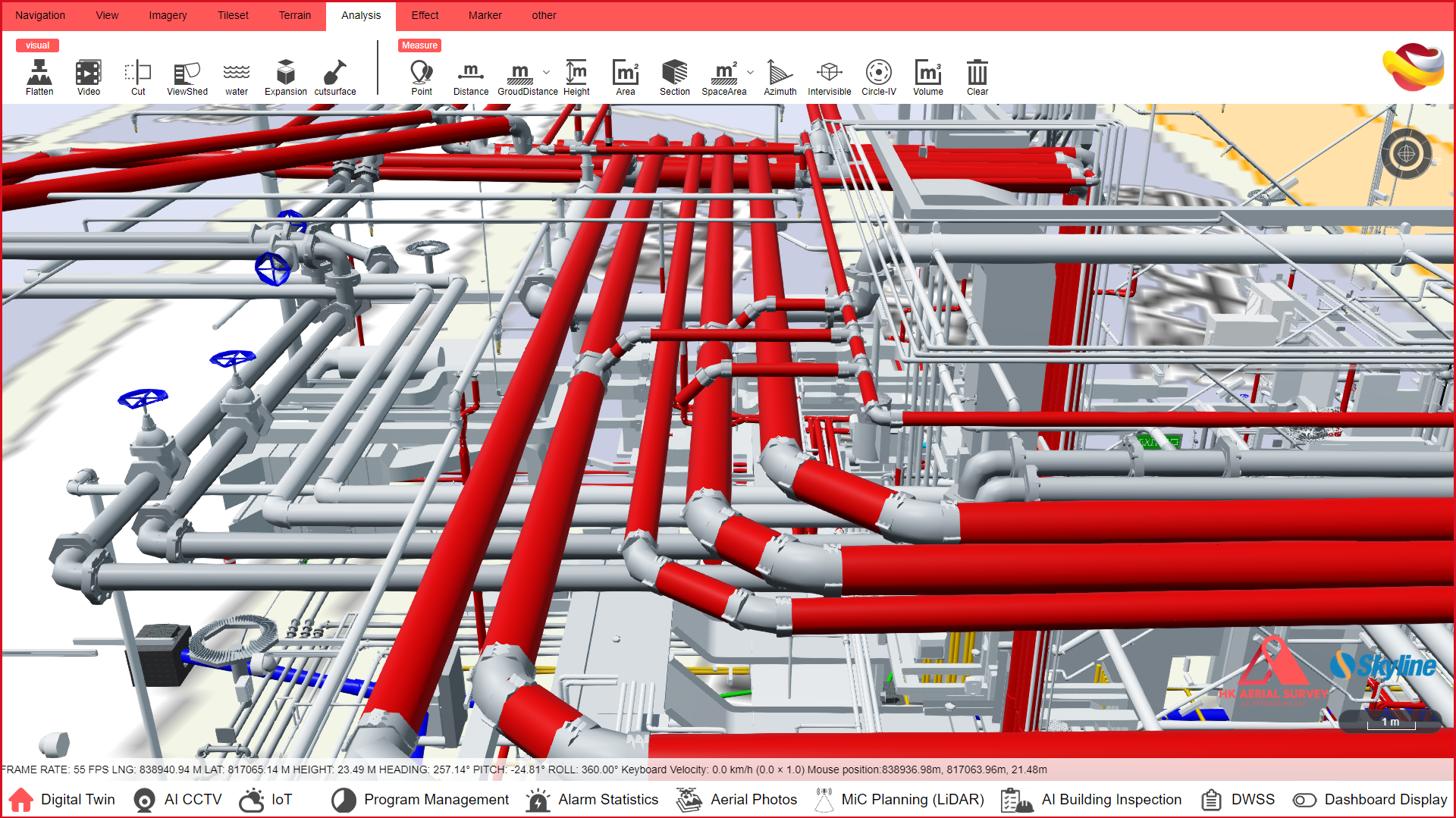Select the Section tool

coord(674,77)
